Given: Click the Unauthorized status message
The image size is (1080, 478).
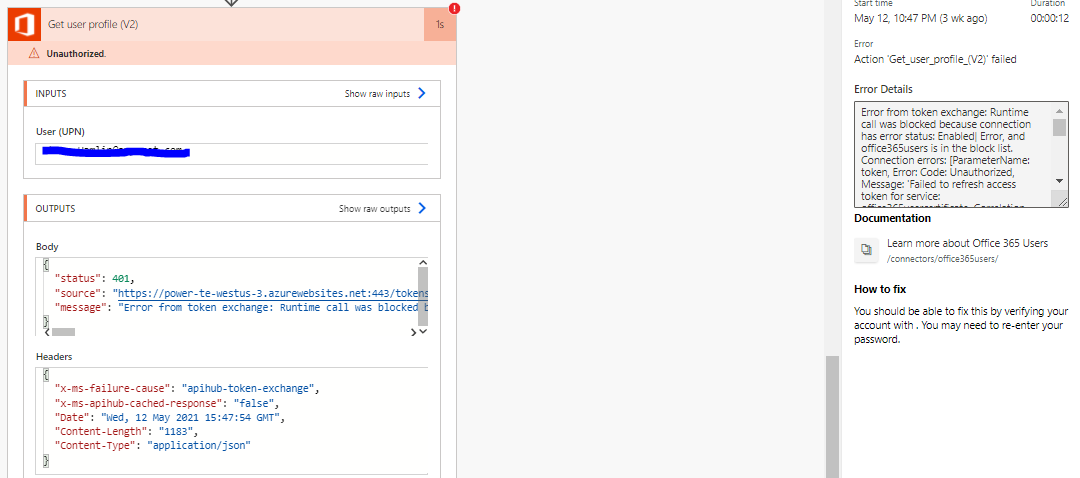Looking at the screenshot, I should (x=76, y=53).
